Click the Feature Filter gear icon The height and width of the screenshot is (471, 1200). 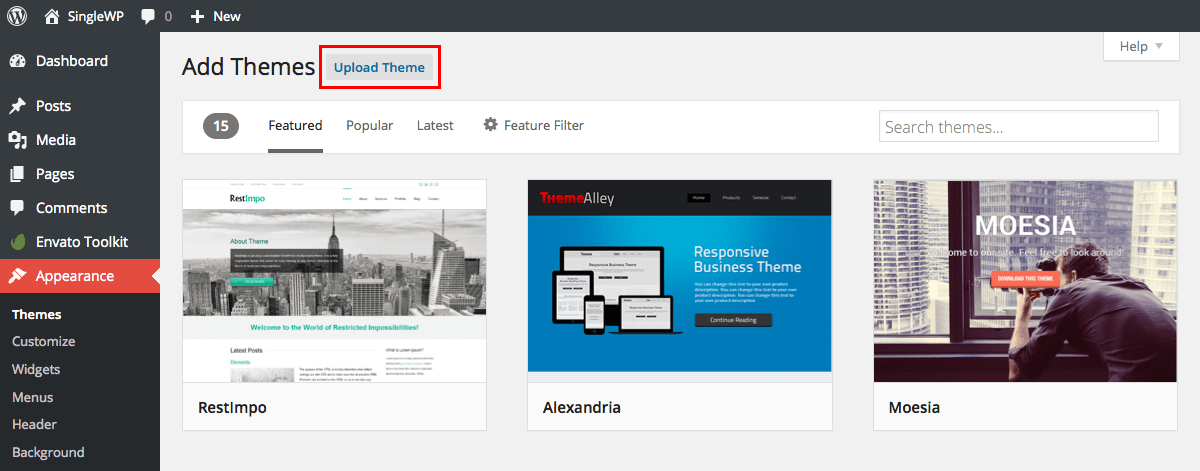point(490,125)
